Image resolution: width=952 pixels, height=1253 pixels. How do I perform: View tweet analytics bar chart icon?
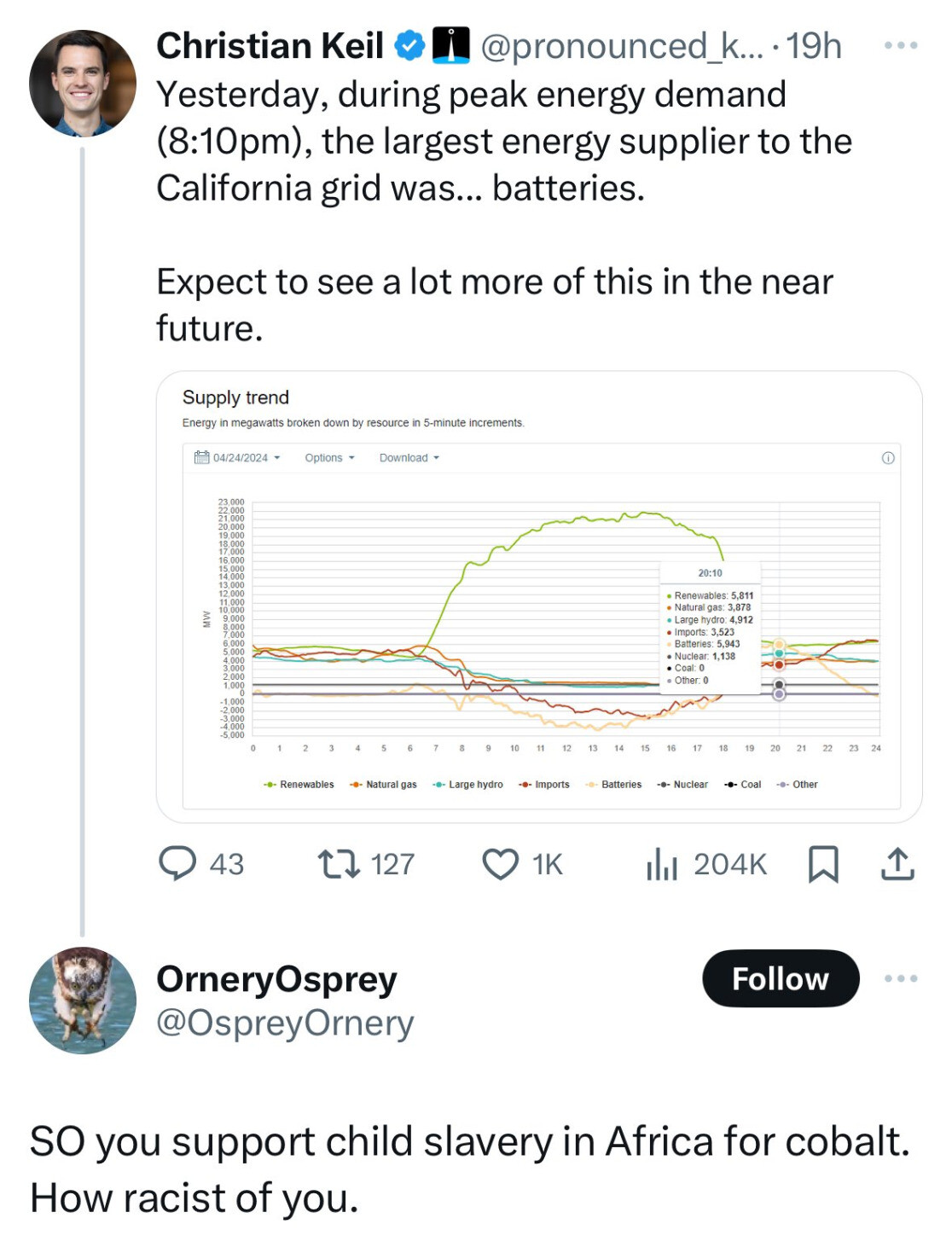point(661,863)
